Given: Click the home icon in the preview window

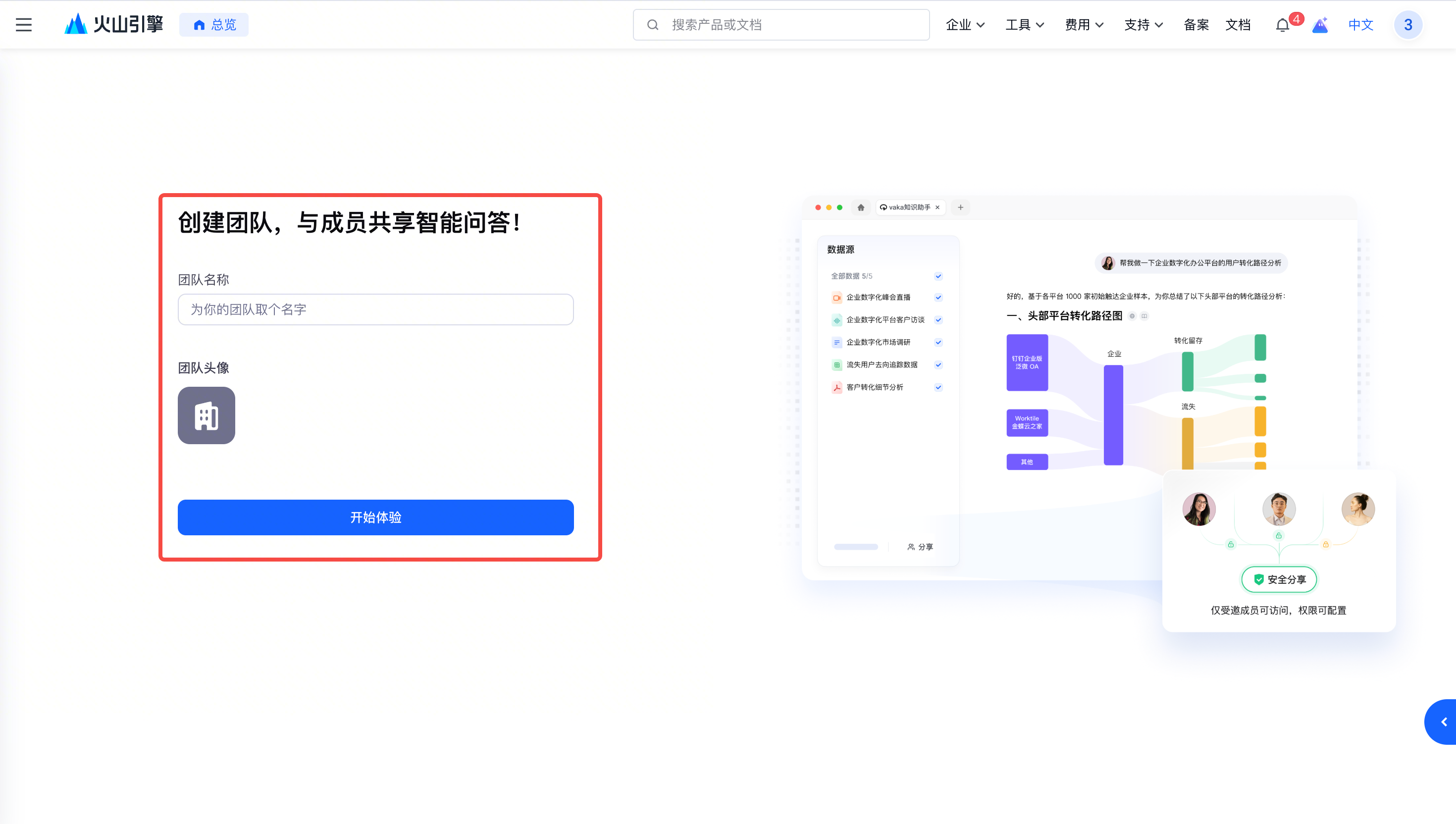Looking at the screenshot, I should (x=861, y=207).
